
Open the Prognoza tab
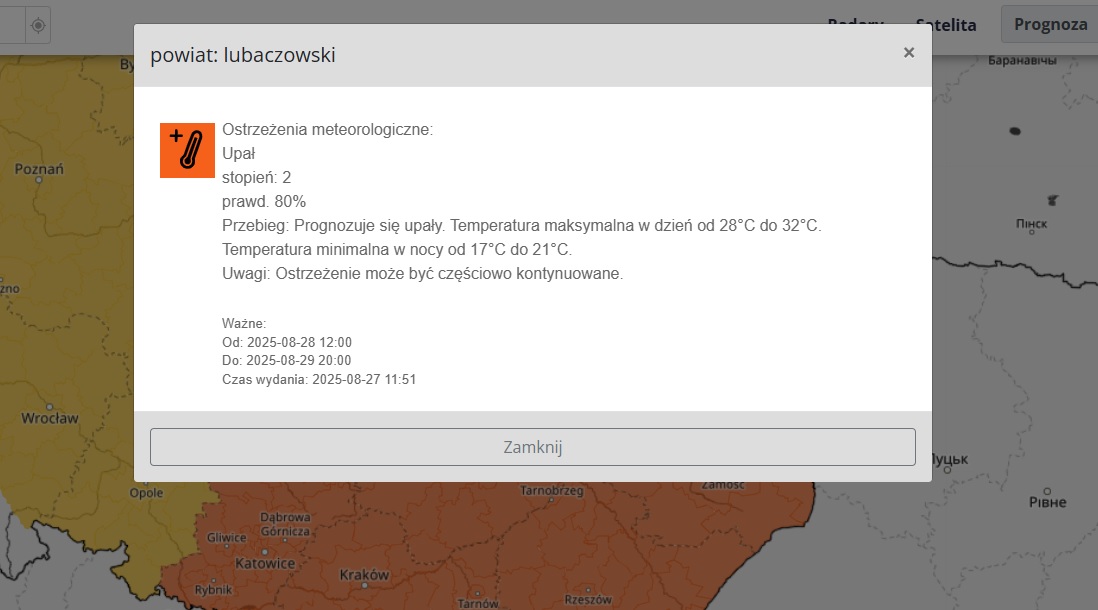pyautogui.click(x=1050, y=24)
